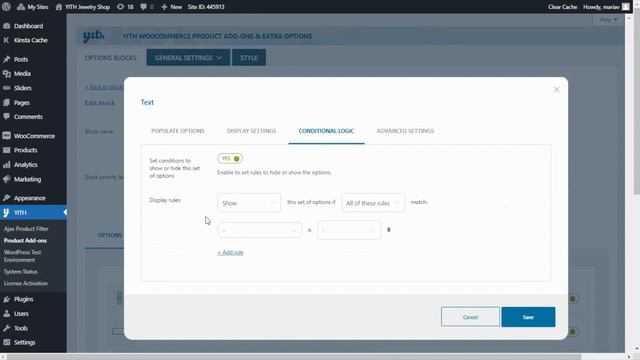Open Appearance in sidebar
640x360 pixels.
click(29, 198)
